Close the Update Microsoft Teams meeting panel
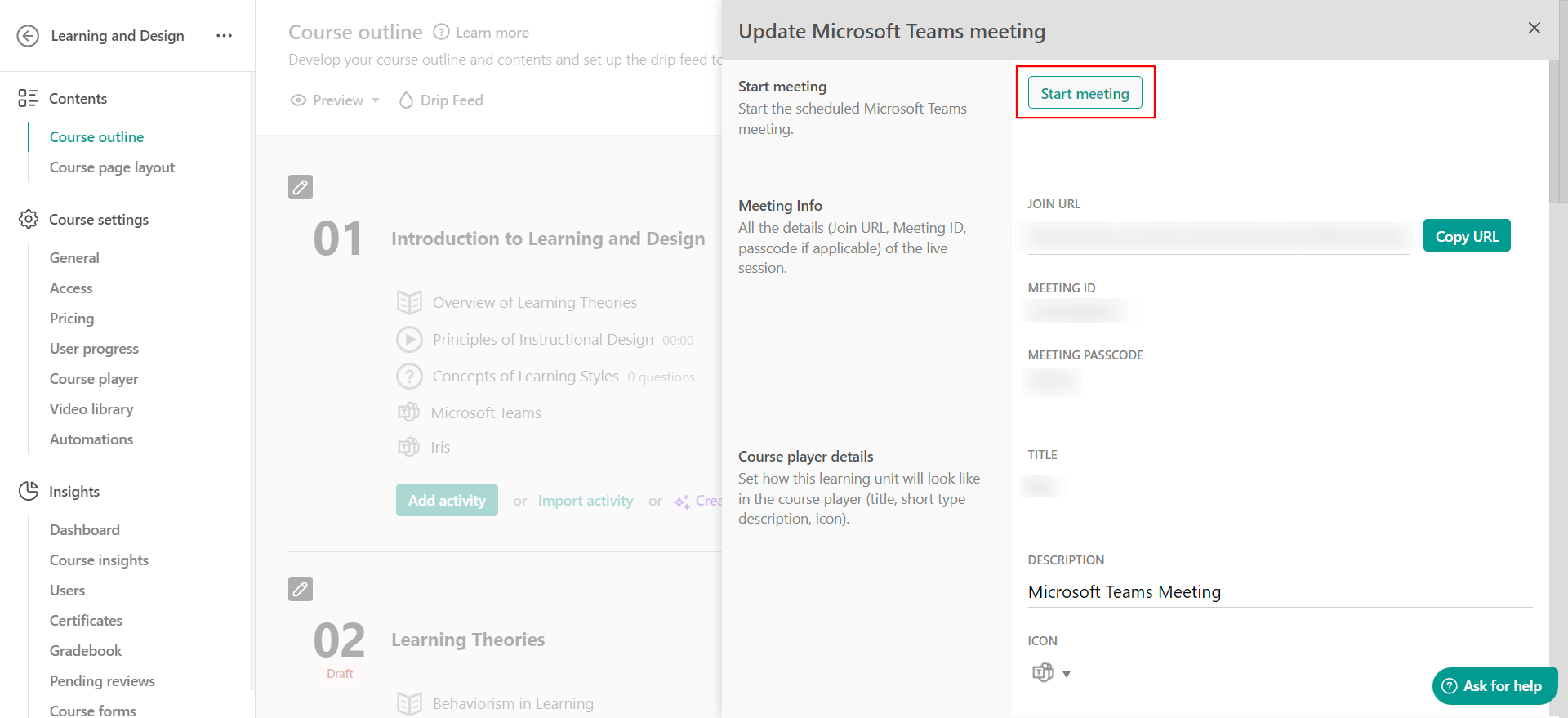The width and height of the screenshot is (1568, 718). click(1535, 28)
